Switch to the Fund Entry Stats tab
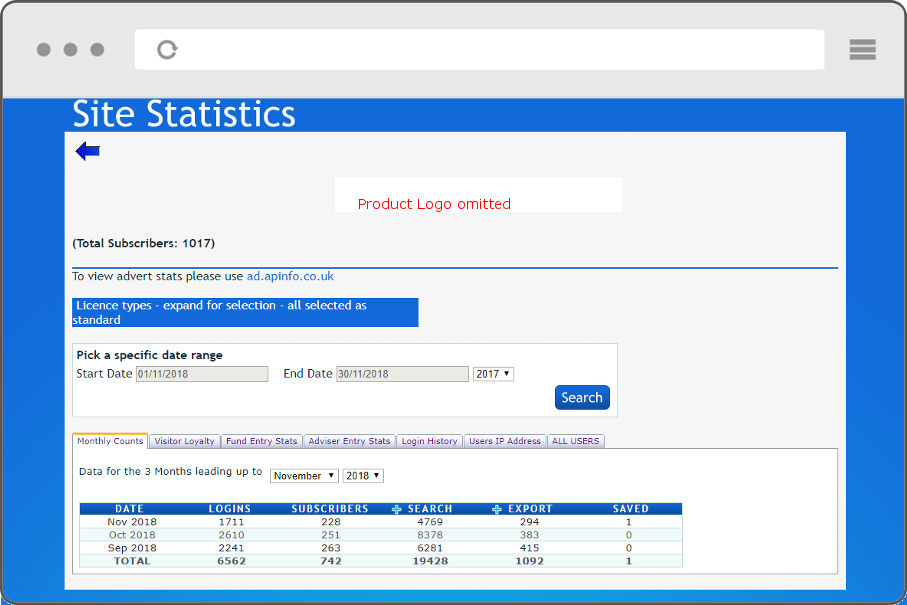Image resolution: width=907 pixels, height=605 pixels. (x=261, y=441)
